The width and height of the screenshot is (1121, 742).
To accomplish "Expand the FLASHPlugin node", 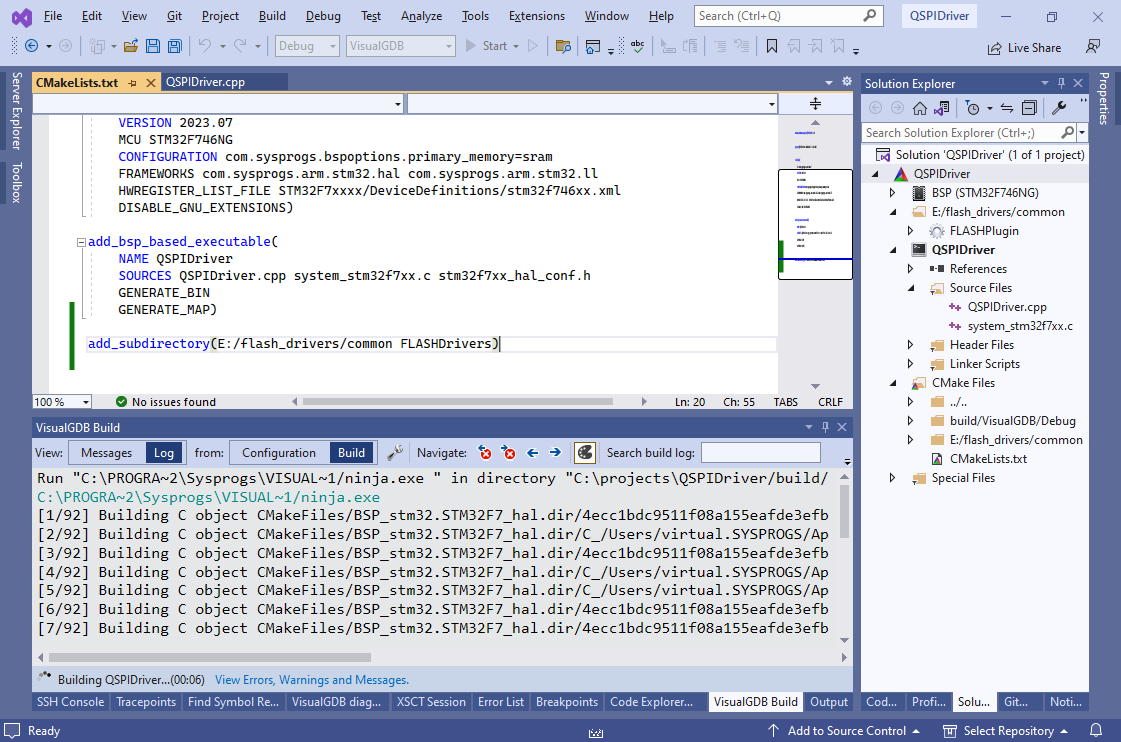I will point(910,231).
